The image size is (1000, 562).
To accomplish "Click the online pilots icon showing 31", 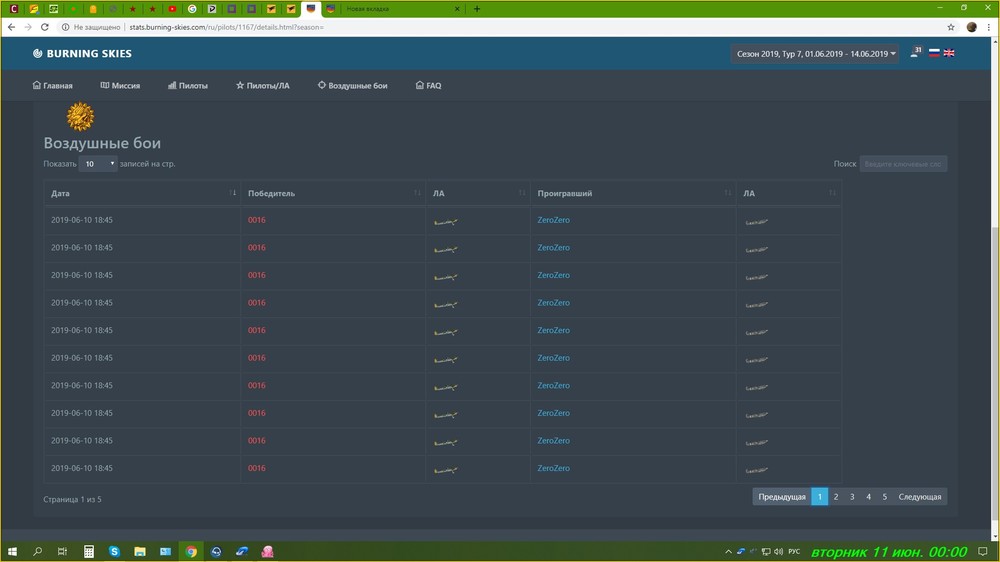I will [916, 52].
